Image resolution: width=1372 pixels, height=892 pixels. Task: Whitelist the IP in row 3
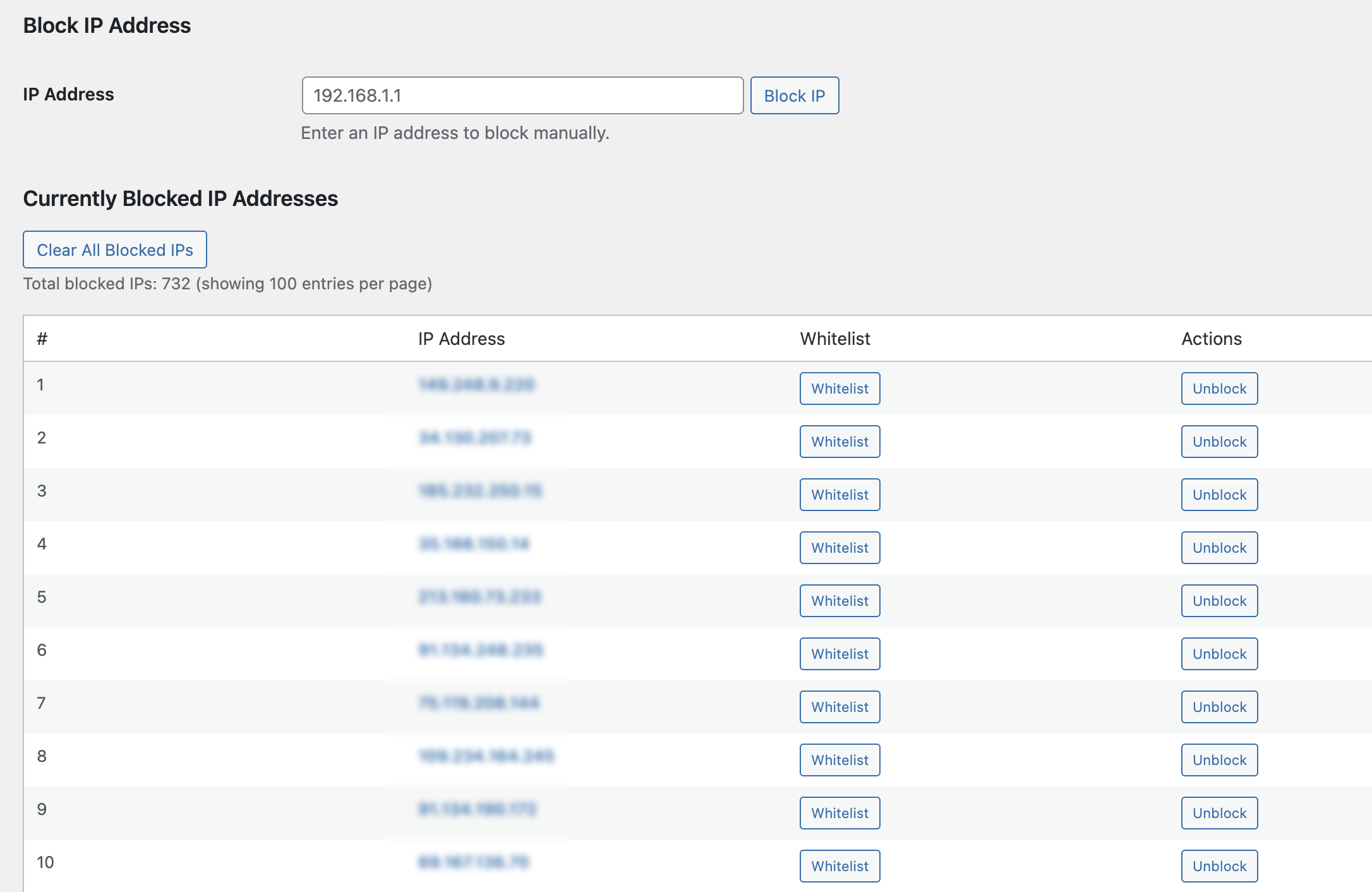(839, 495)
